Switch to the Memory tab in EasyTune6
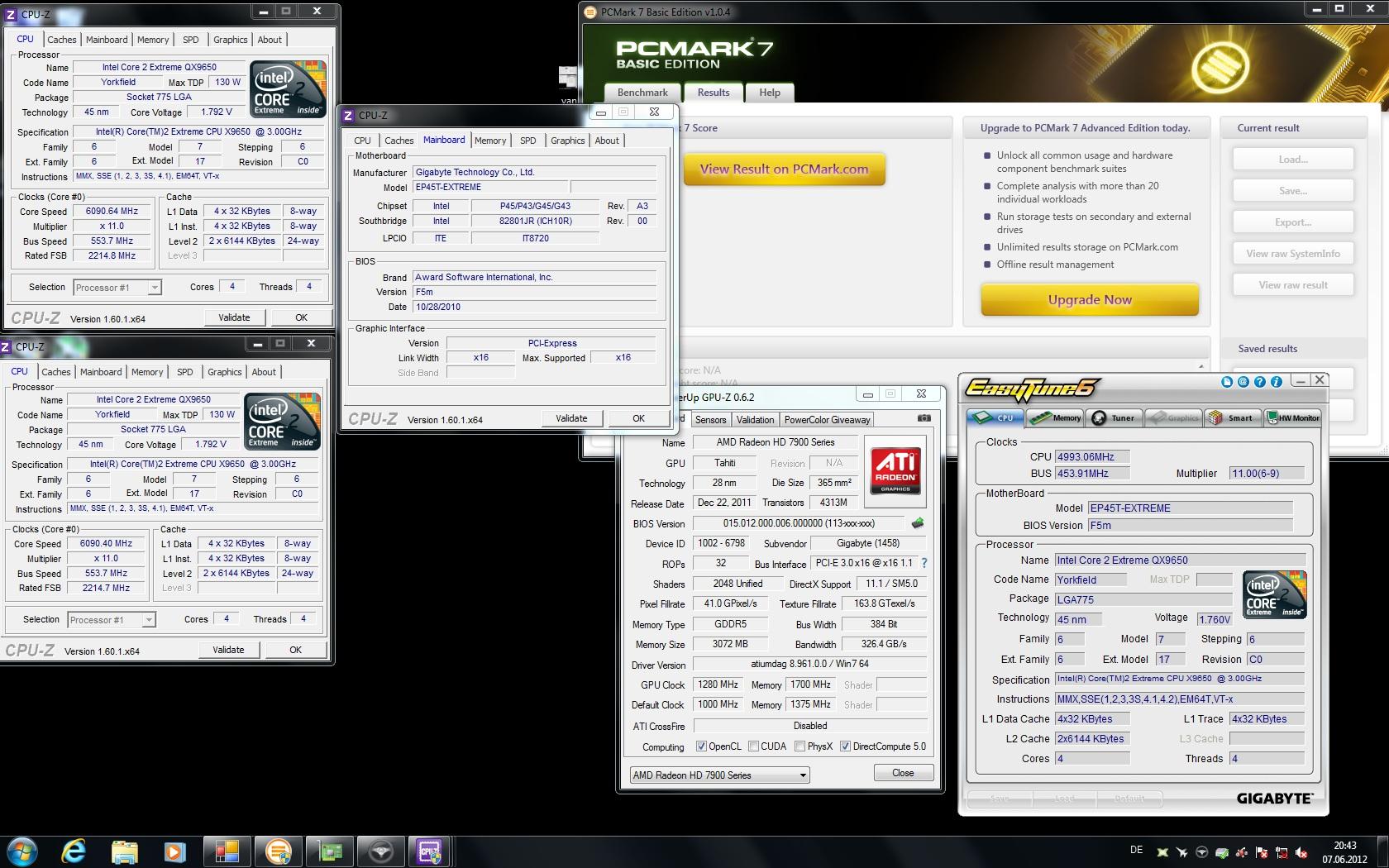This screenshot has width=1389, height=868. click(x=1056, y=417)
